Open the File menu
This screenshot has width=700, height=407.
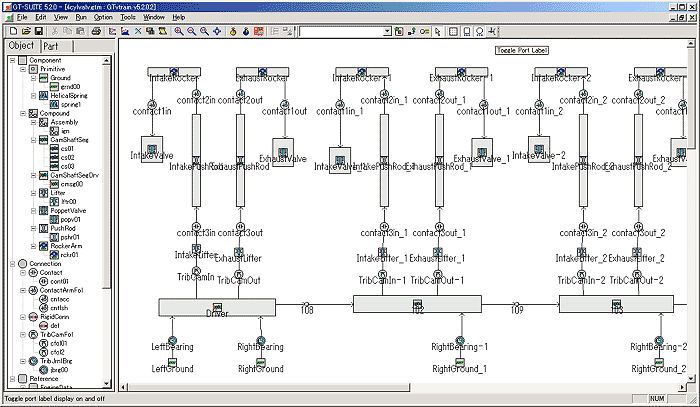[x=22, y=17]
